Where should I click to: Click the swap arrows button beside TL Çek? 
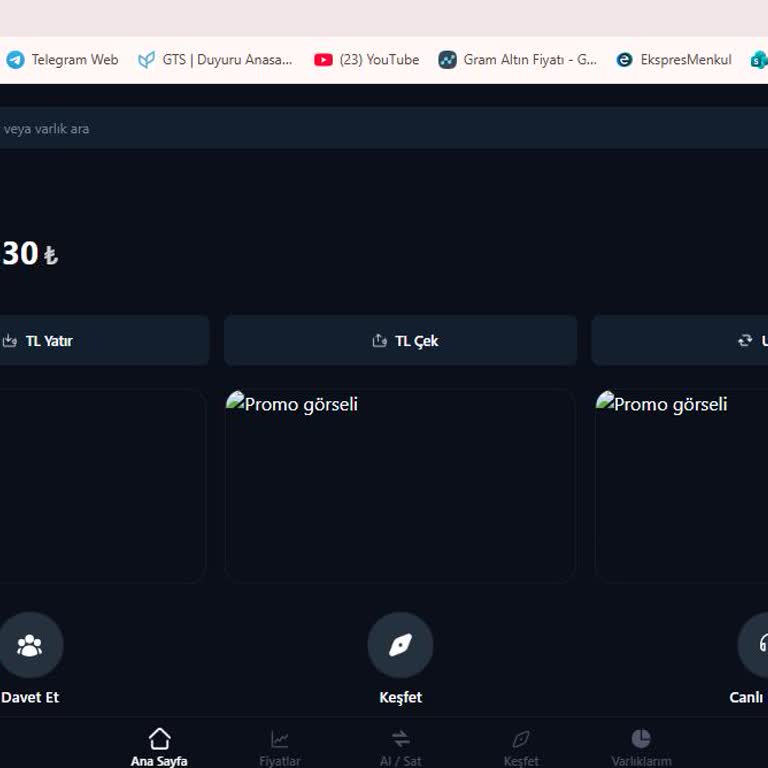[680, 340]
